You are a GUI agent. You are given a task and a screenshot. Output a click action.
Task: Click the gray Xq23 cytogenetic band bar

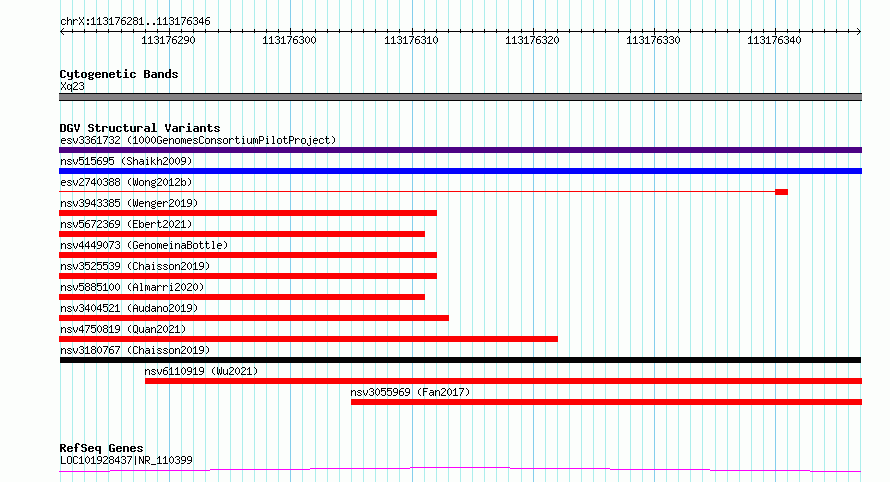pos(460,97)
